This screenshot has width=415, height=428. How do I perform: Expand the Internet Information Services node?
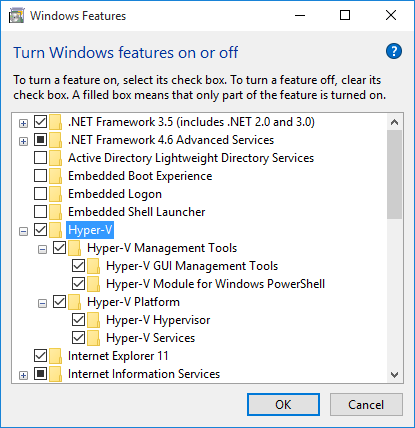[x=23, y=375]
